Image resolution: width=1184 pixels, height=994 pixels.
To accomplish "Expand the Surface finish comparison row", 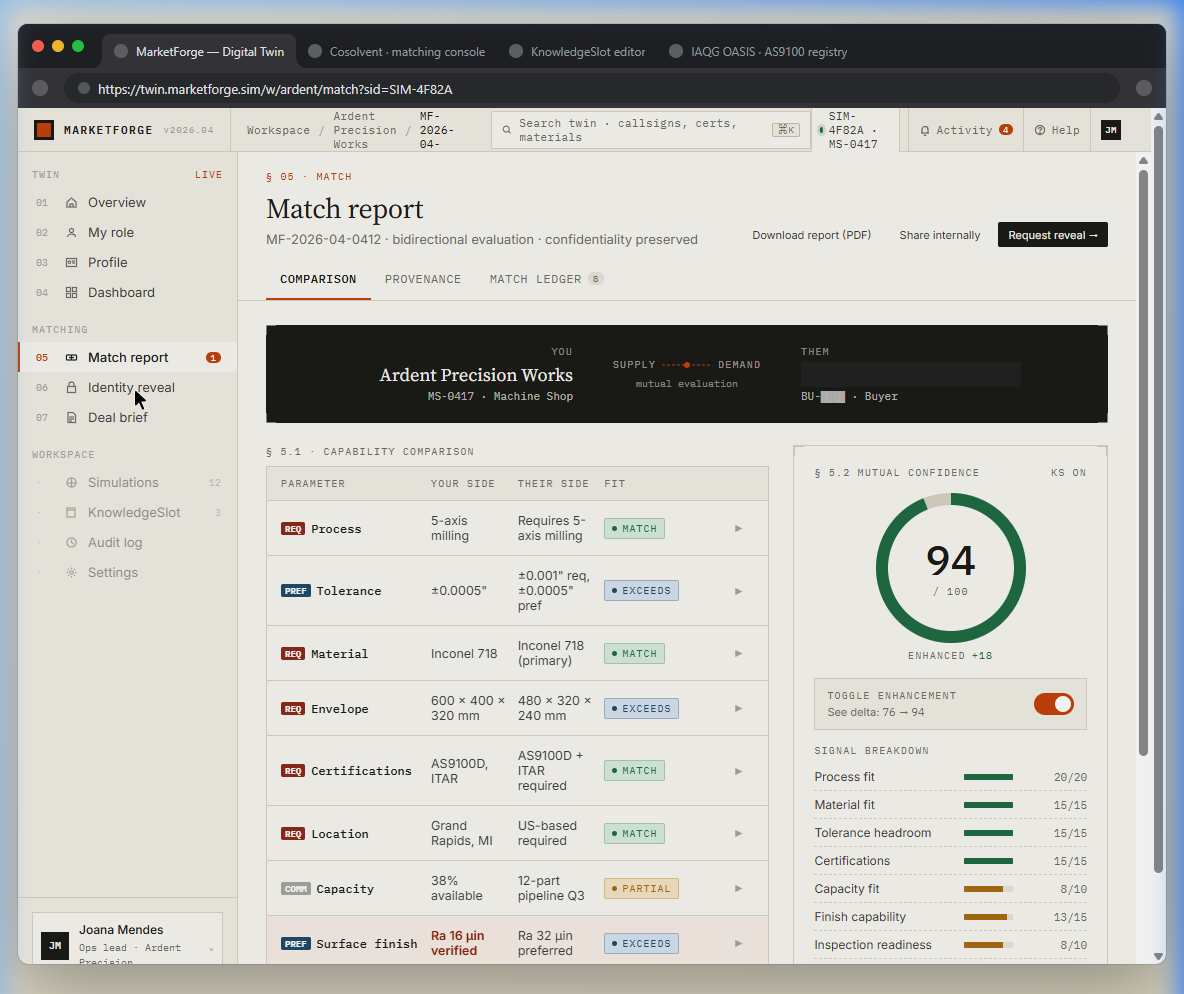I will [738, 943].
